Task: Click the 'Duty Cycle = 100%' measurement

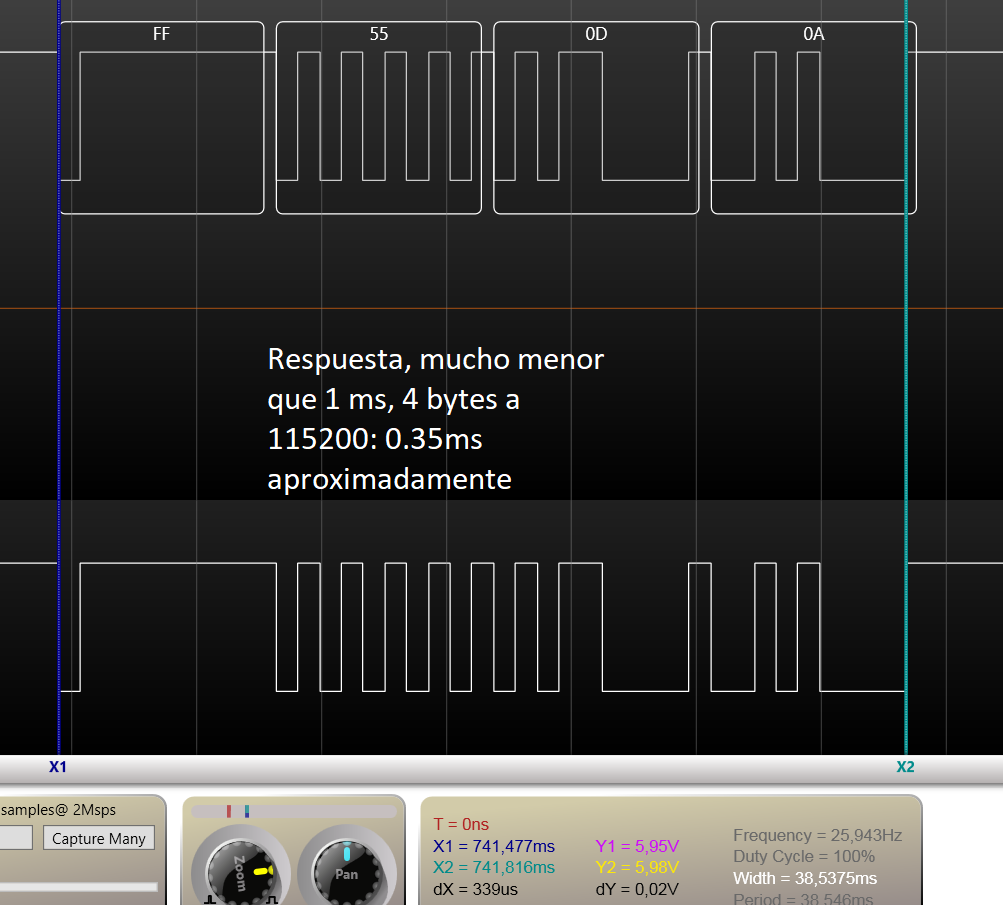Action: pos(803,856)
